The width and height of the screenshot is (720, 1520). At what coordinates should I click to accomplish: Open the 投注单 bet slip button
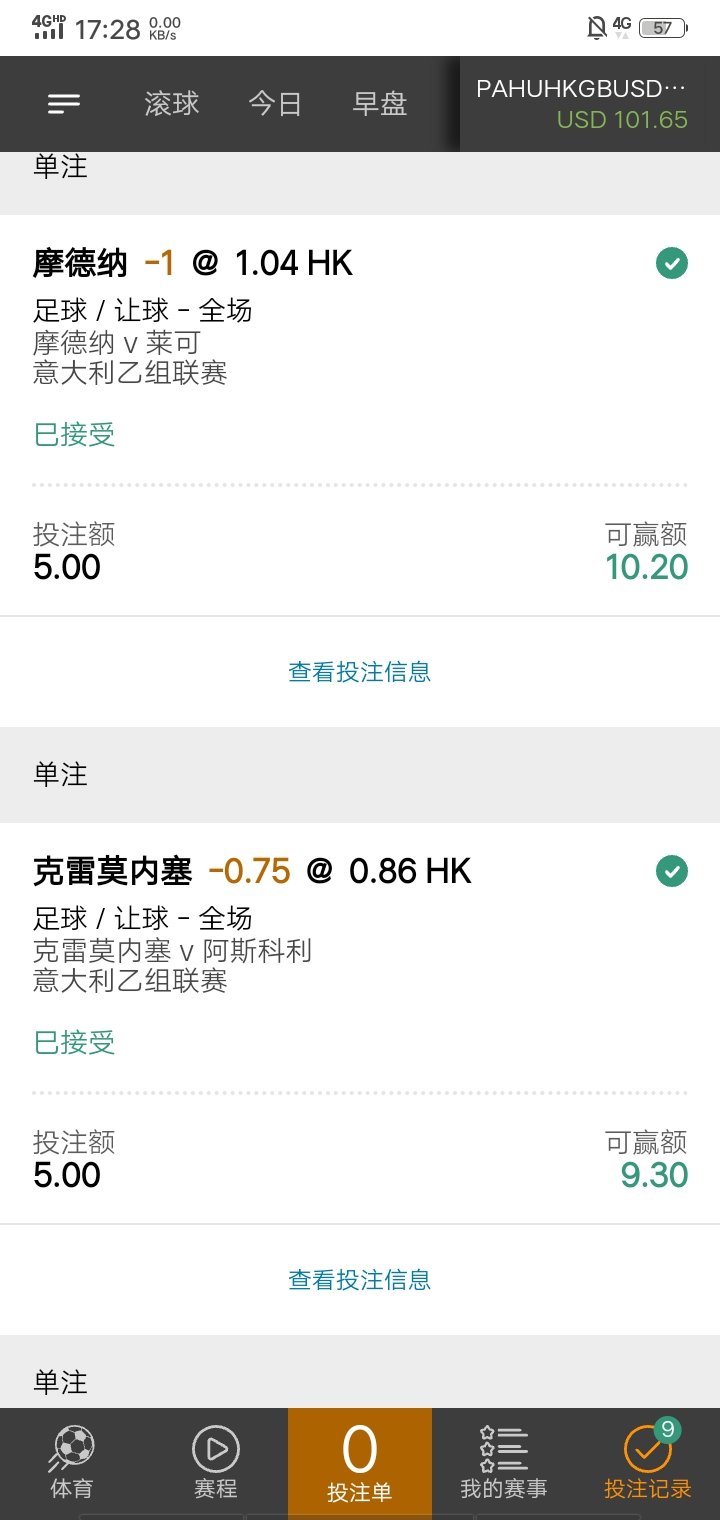[360, 1464]
